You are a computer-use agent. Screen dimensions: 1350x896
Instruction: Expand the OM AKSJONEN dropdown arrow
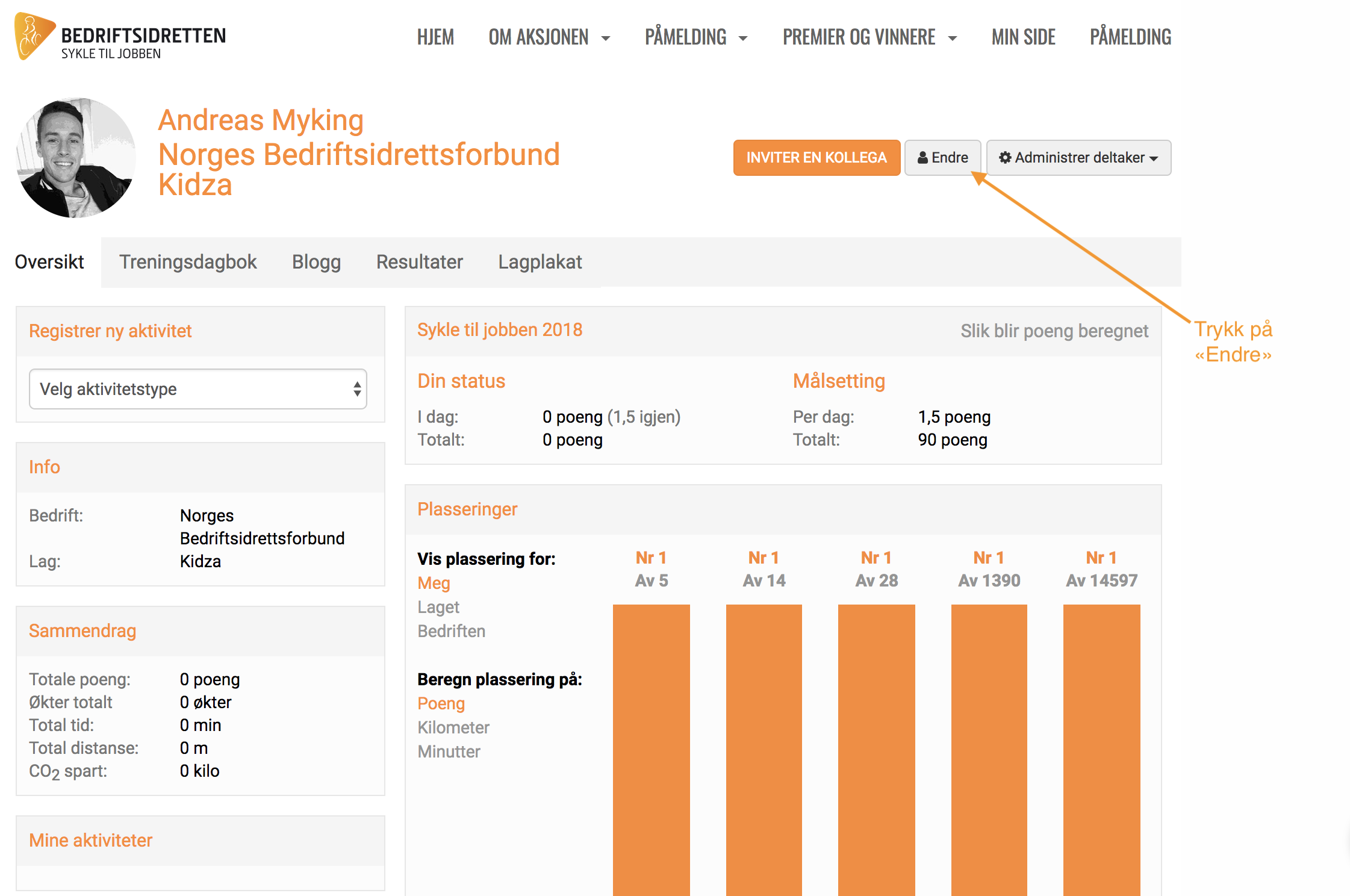(x=606, y=39)
